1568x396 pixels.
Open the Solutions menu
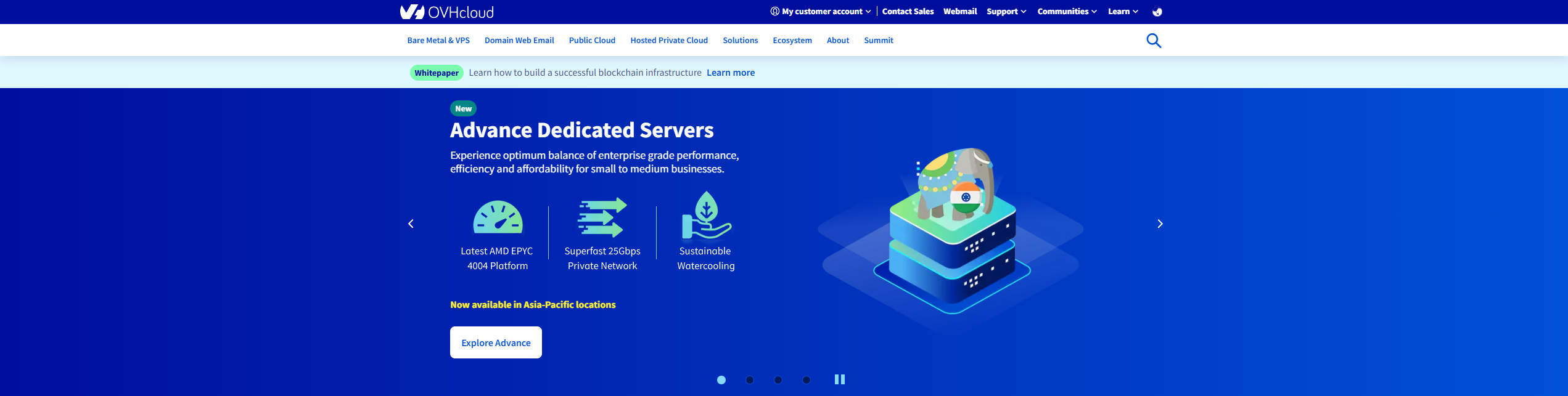(x=741, y=41)
